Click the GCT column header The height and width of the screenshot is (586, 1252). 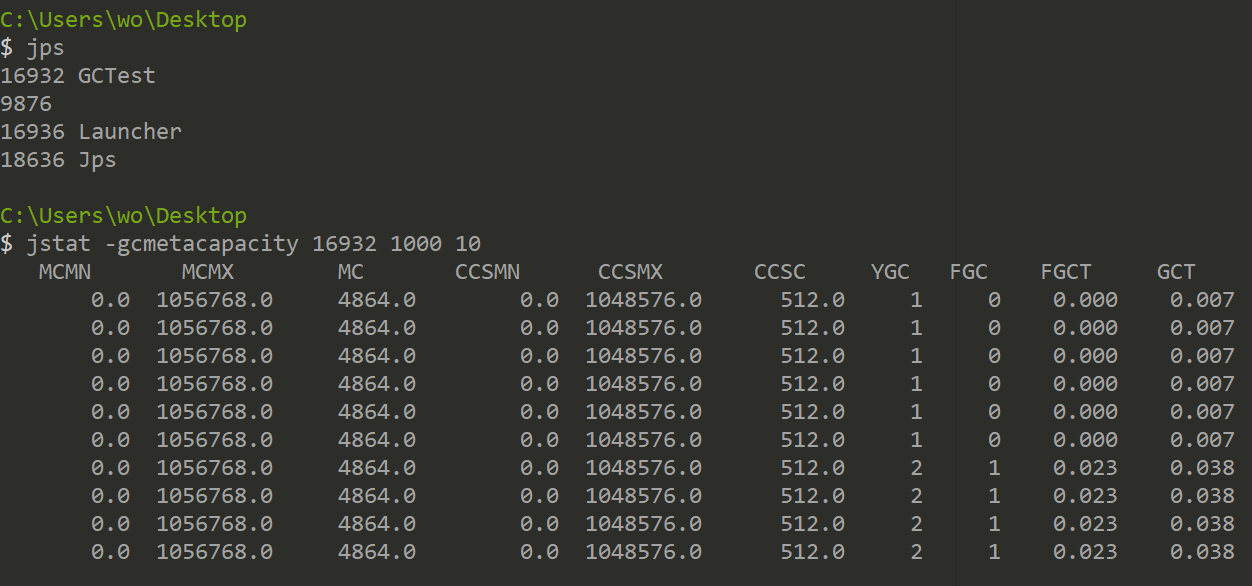[x=1176, y=272]
